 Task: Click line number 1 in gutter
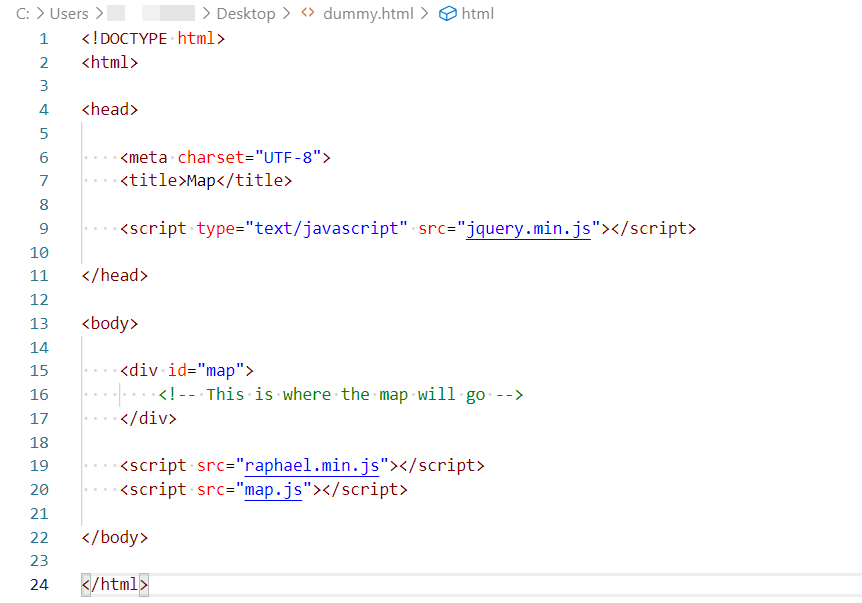point(44,39)
